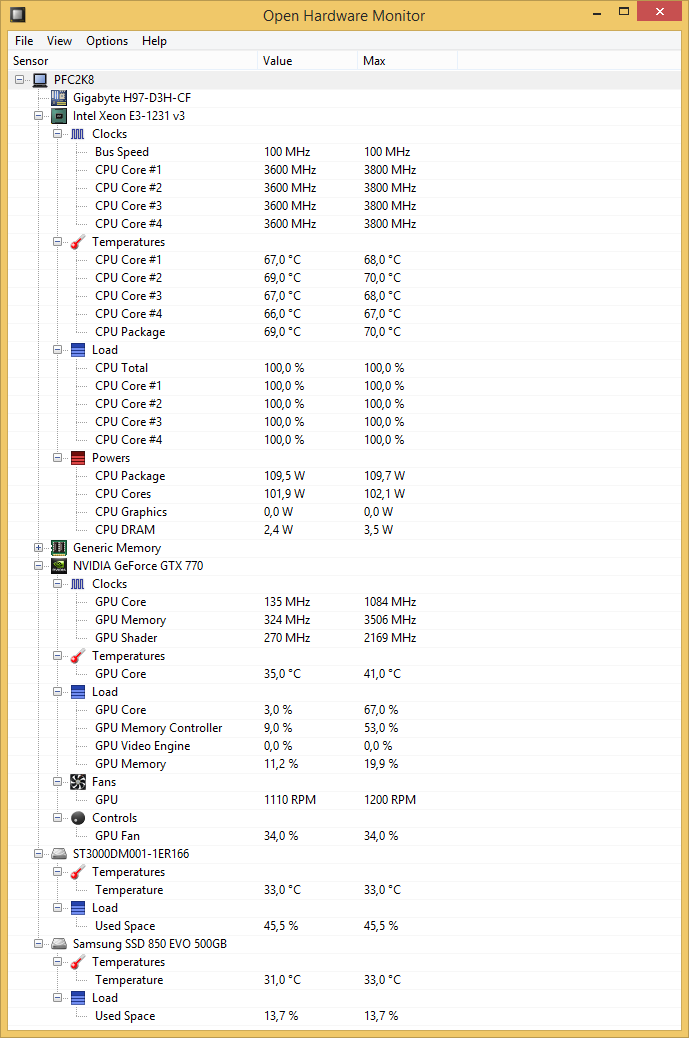The width and height of the screenshot is (689, 1038).
Task: Click the Fans icon
Action: tap(77, 782)
